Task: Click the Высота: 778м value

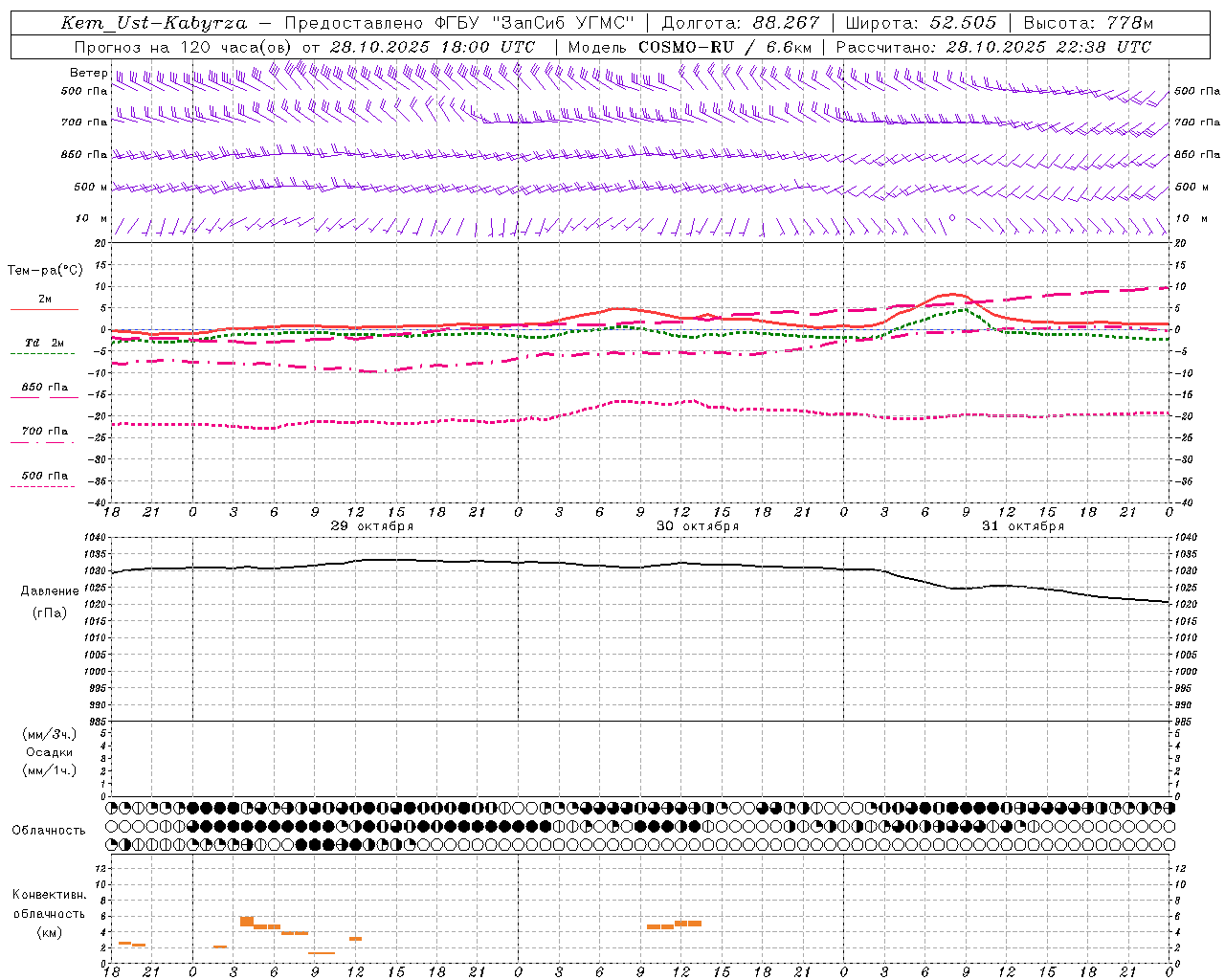Action: (1088, 23)
